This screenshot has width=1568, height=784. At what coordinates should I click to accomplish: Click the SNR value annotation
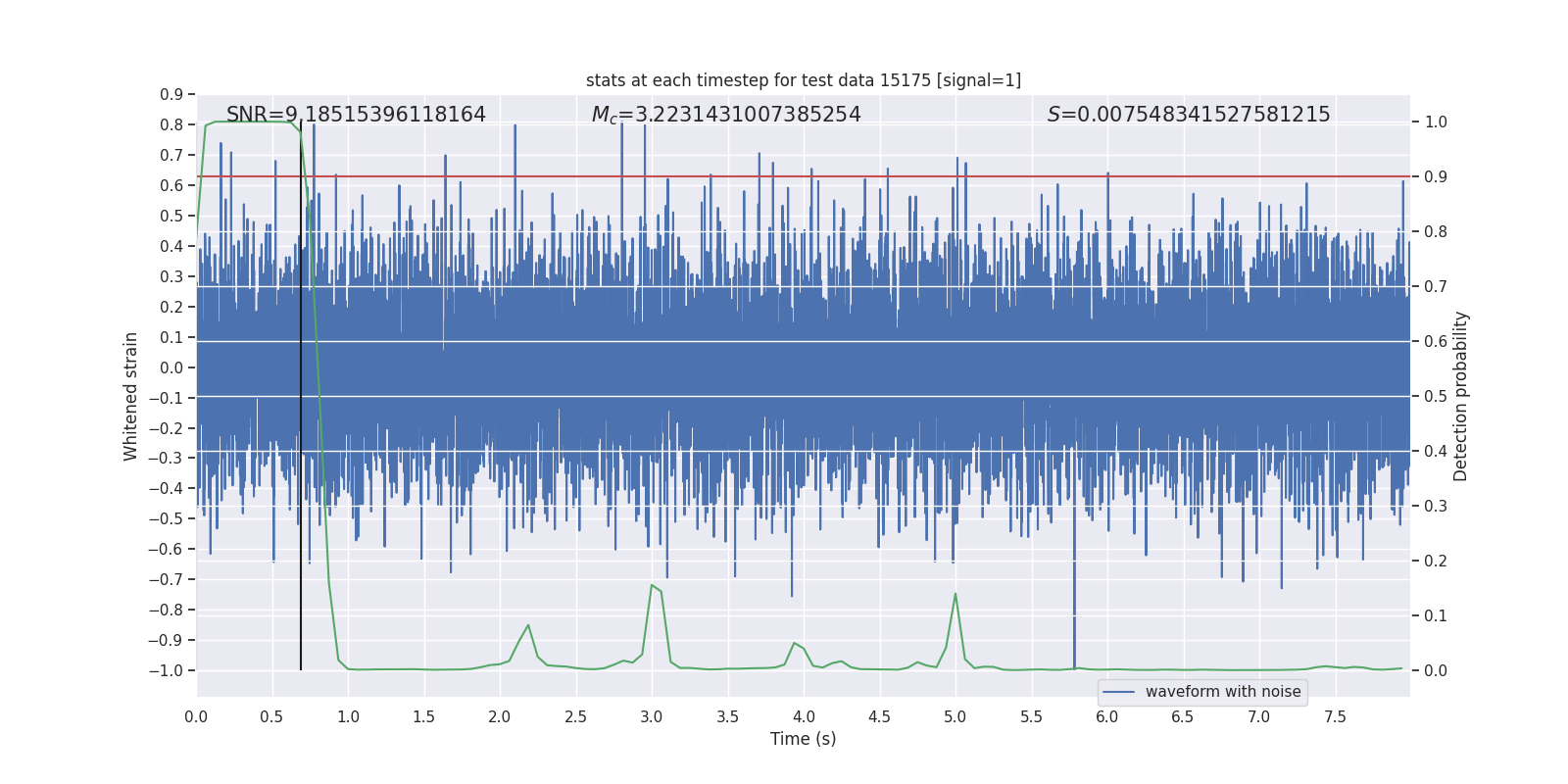[356, 115]
